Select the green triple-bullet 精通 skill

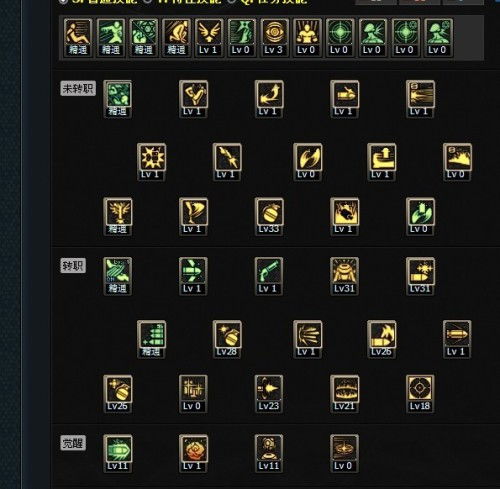click(x=152, y=339)
